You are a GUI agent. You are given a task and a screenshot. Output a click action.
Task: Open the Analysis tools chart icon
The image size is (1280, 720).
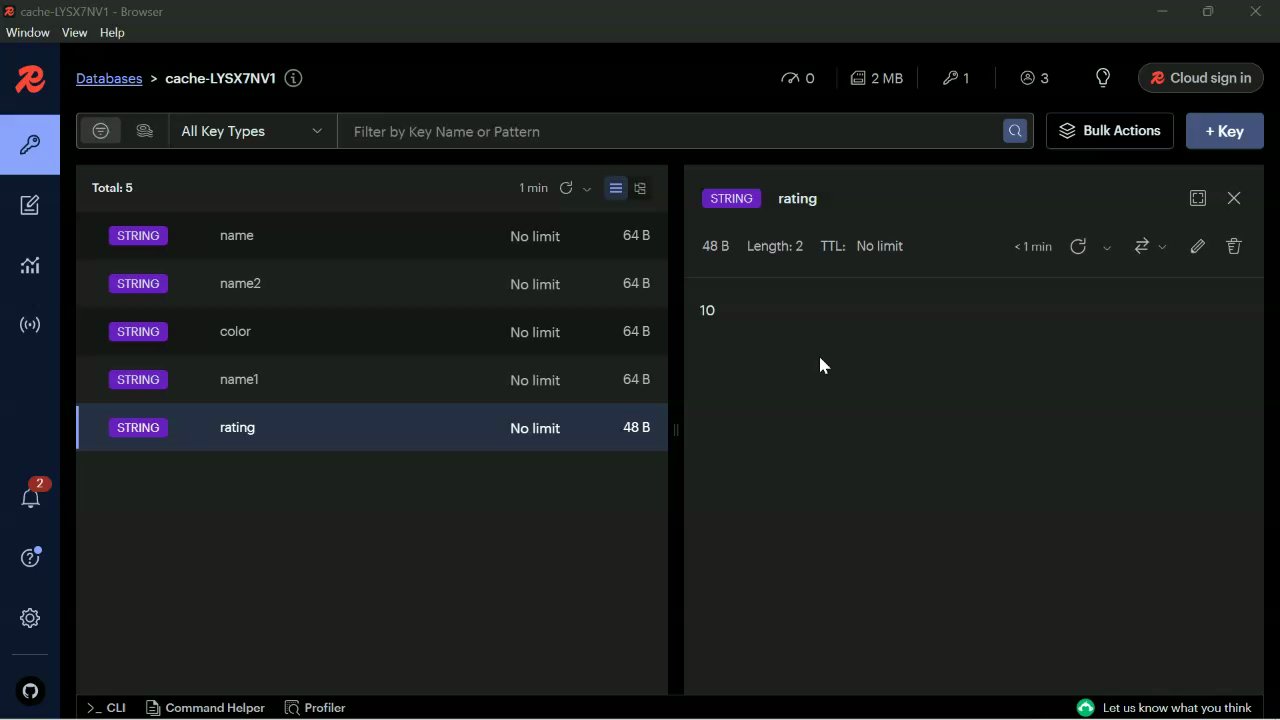(30, 265)
